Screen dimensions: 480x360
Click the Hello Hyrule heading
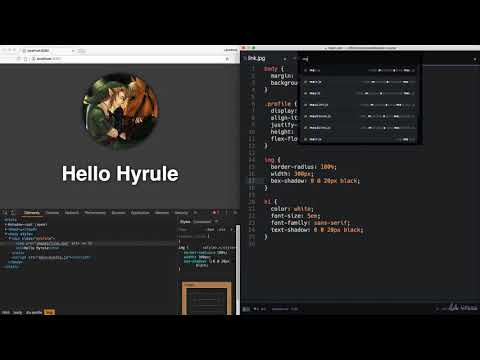[x=120, y=174]
